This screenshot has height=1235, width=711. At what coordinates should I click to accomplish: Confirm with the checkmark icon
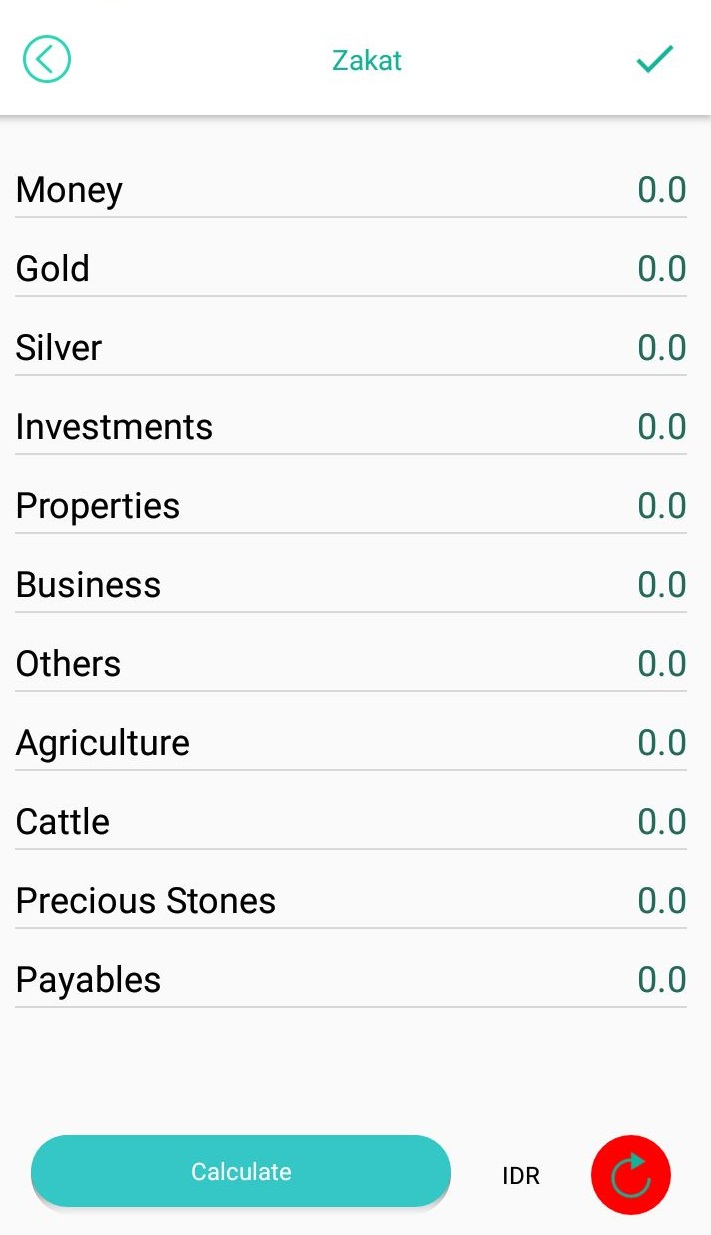coord(655,60)
